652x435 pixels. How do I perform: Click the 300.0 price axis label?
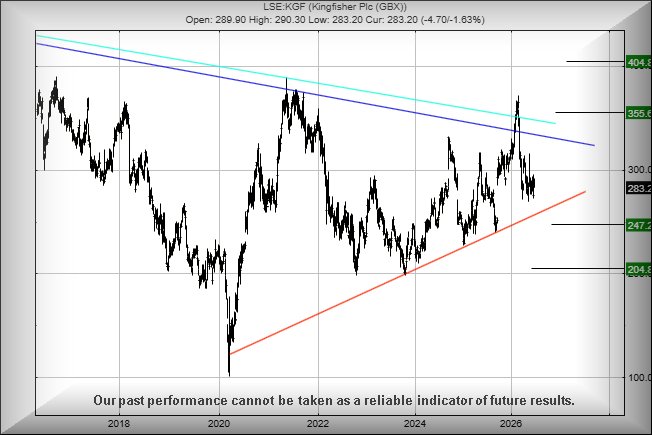tap(640, 169)
